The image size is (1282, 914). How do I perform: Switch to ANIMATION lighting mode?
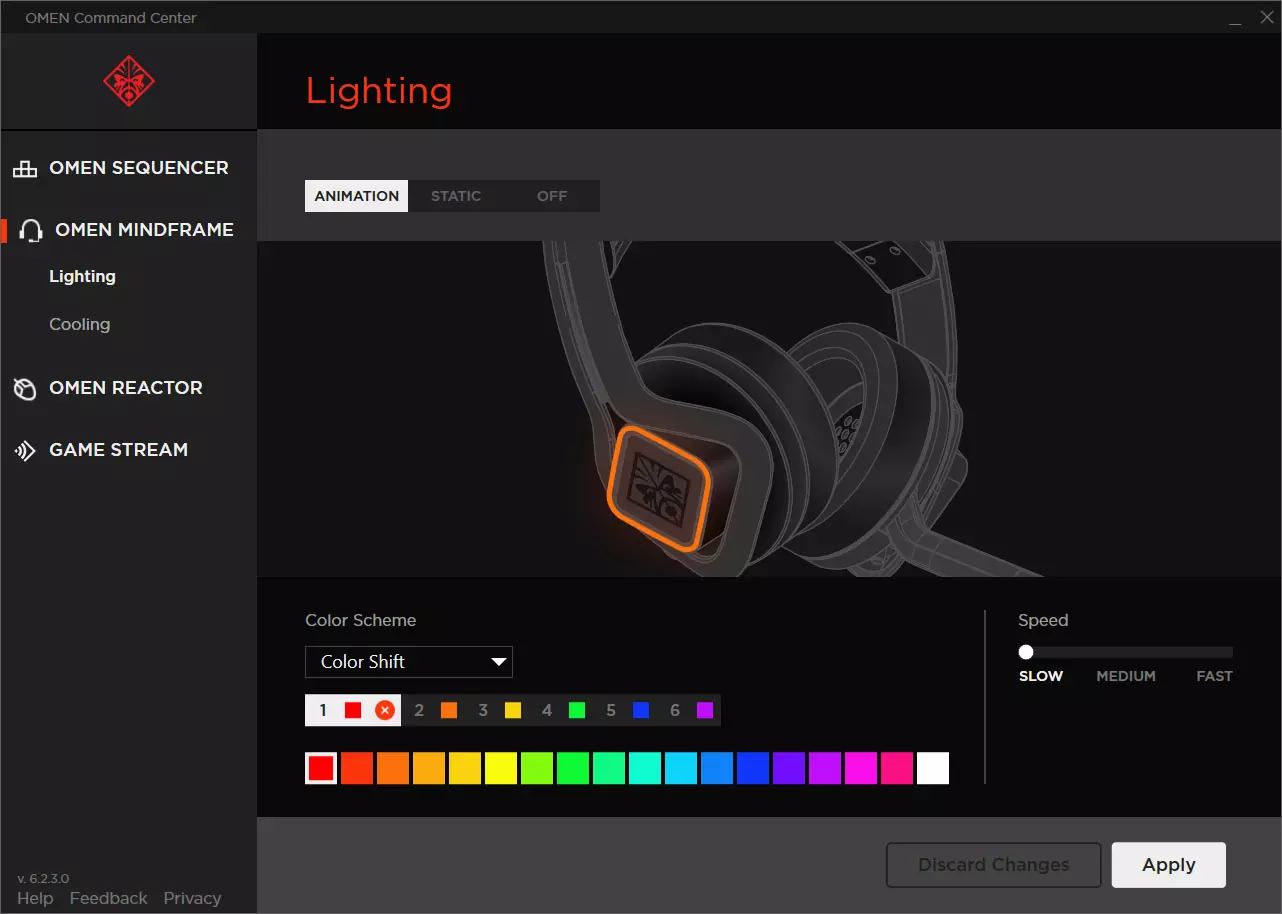(357, 196)
